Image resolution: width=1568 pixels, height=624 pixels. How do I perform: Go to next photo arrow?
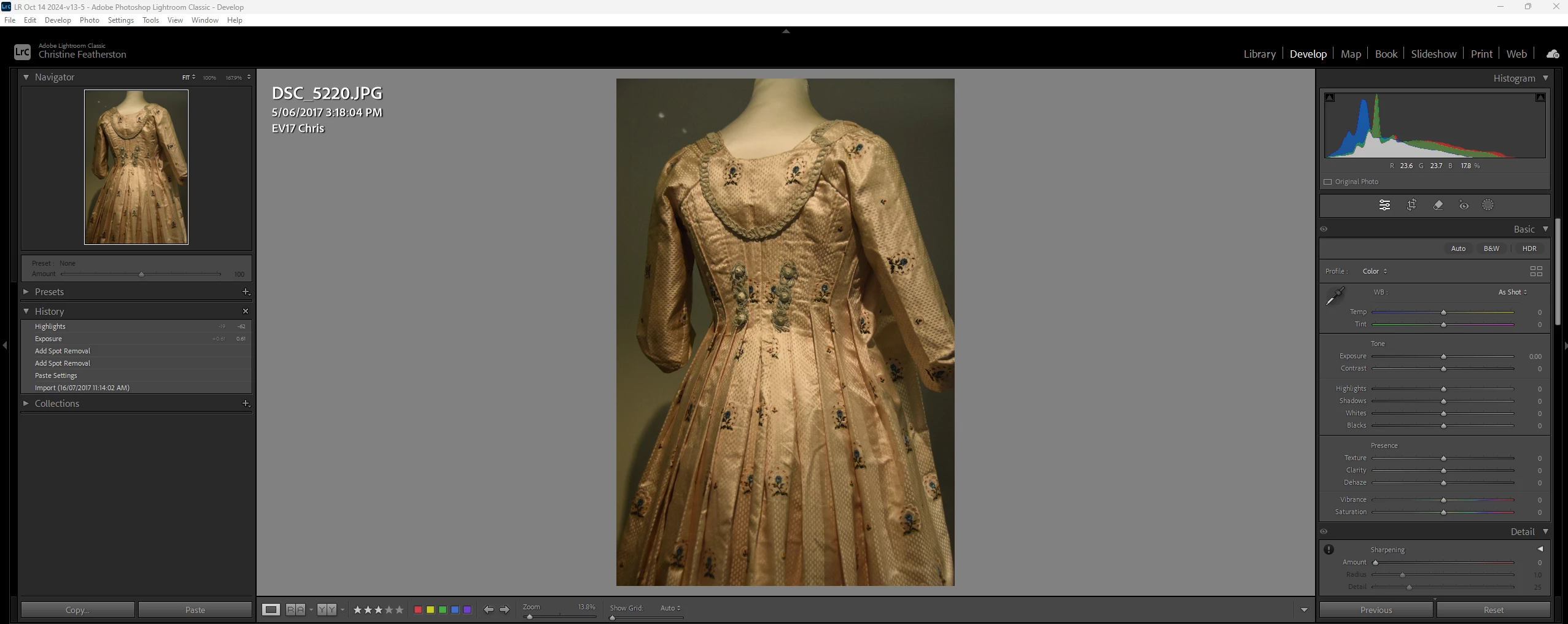[x=505, y=609]
